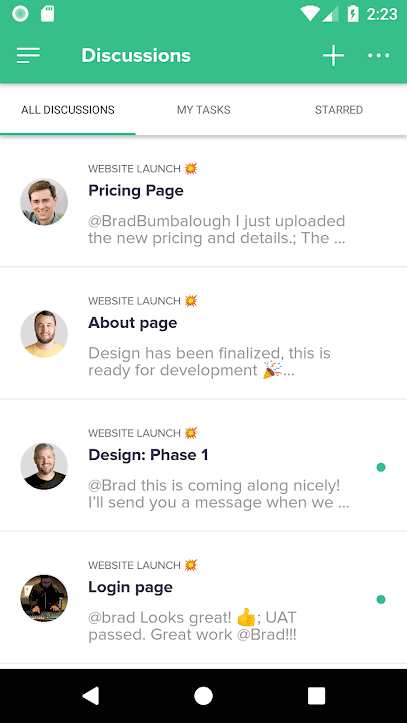
Task: Open the hamburger navigation menu
Action: click(28, 55)
